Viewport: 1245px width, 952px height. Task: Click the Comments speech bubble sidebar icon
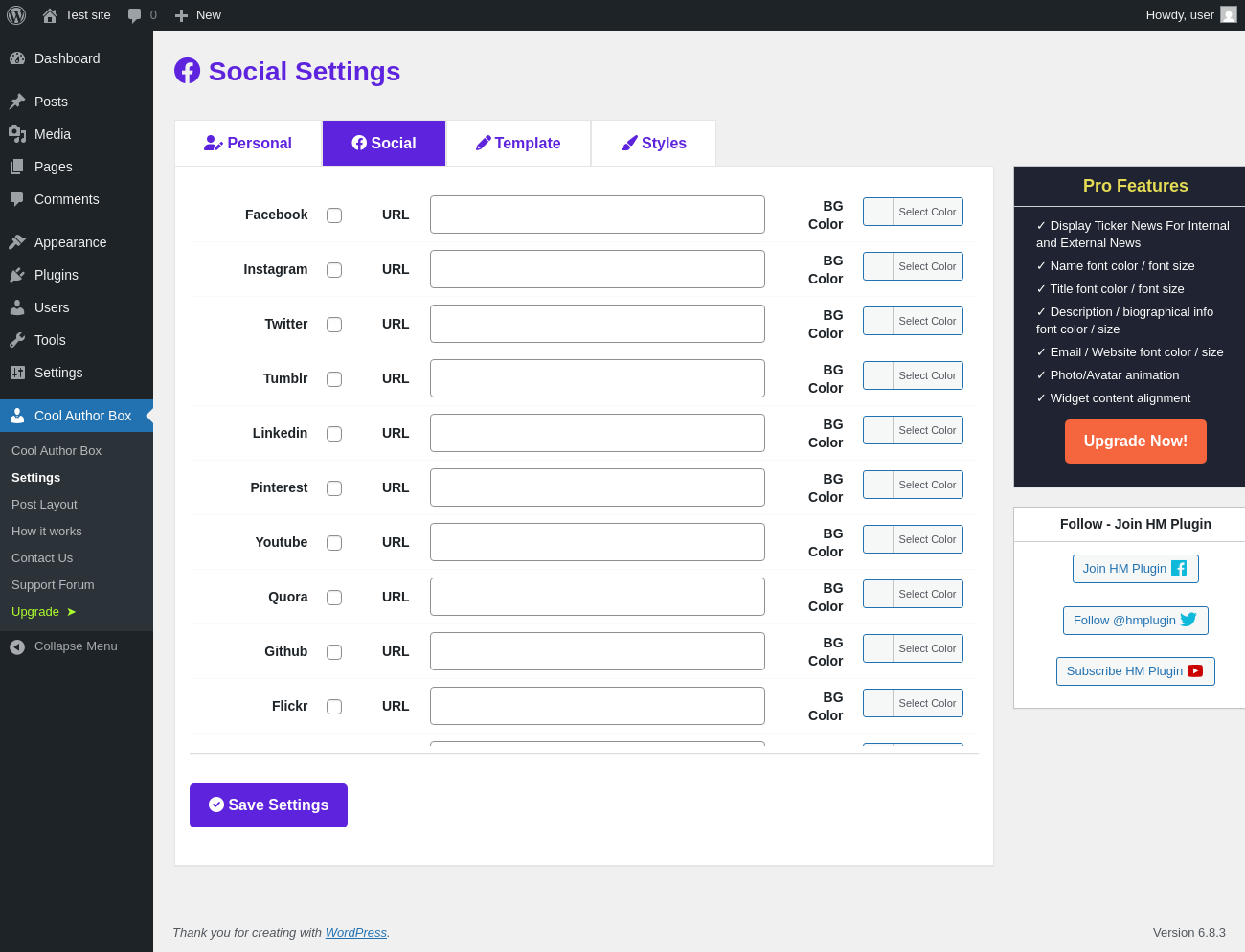pos(17,199)
